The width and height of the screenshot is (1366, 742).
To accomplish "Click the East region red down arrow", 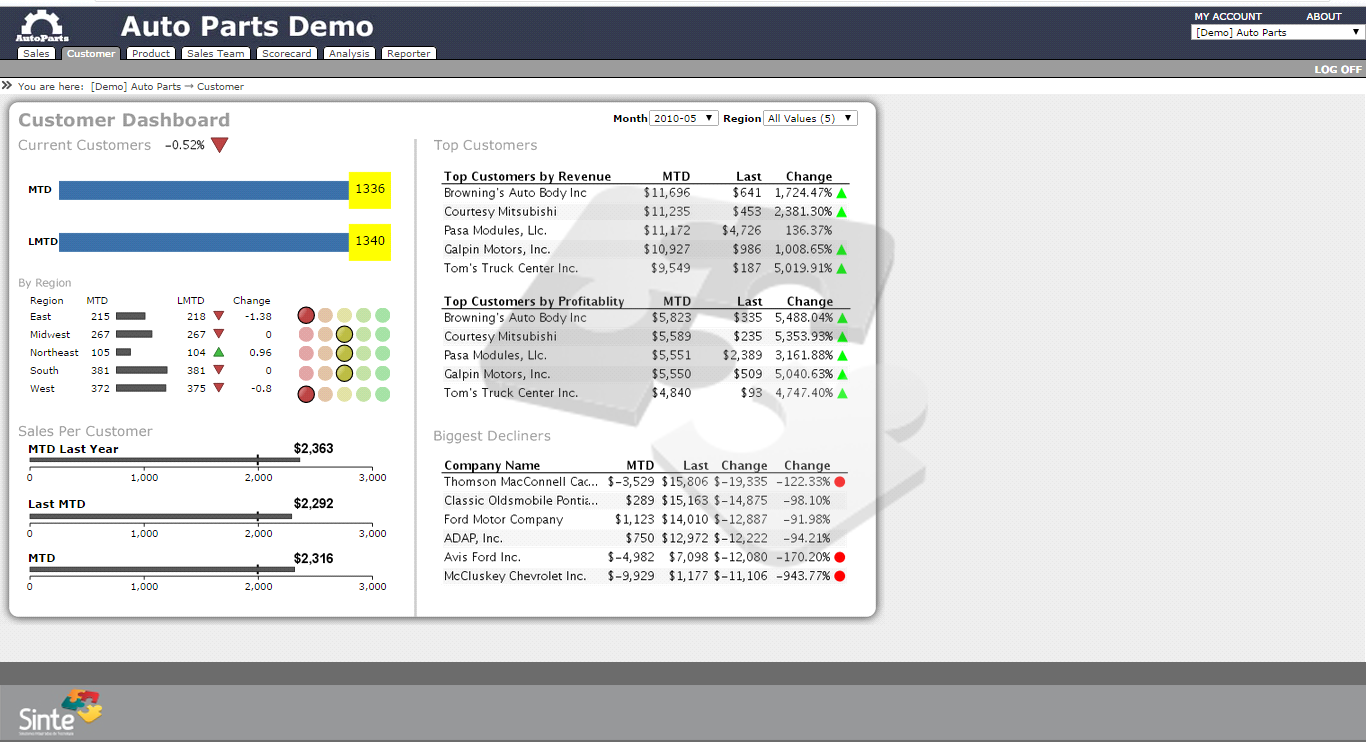I will [219, 316].
